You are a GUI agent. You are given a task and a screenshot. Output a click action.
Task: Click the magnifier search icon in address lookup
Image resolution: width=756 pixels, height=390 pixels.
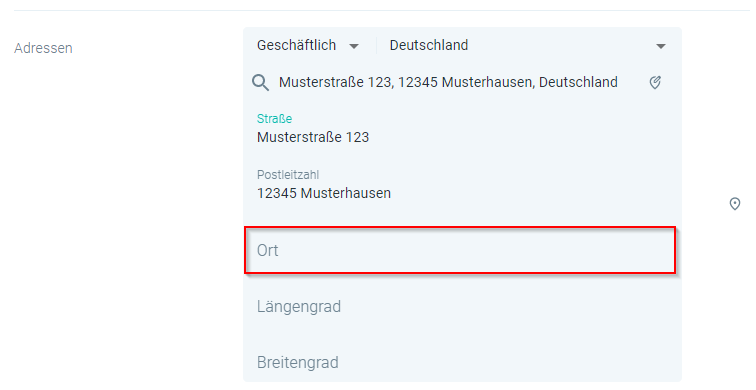(x=260, y=83)
